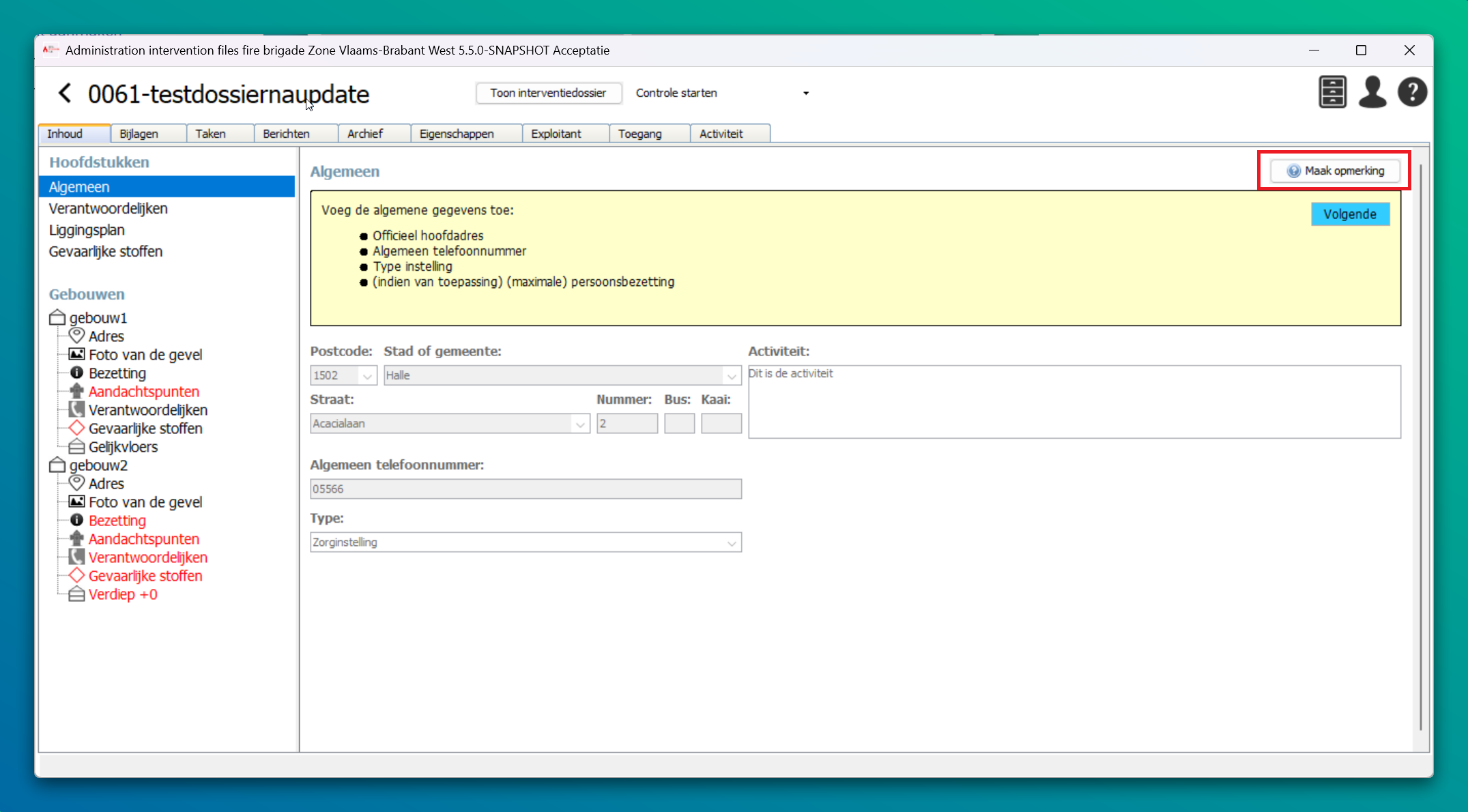The image size is (1468, 812).
Task: Click the Adres pin icon under gebouw1
Action: point(76,336)
